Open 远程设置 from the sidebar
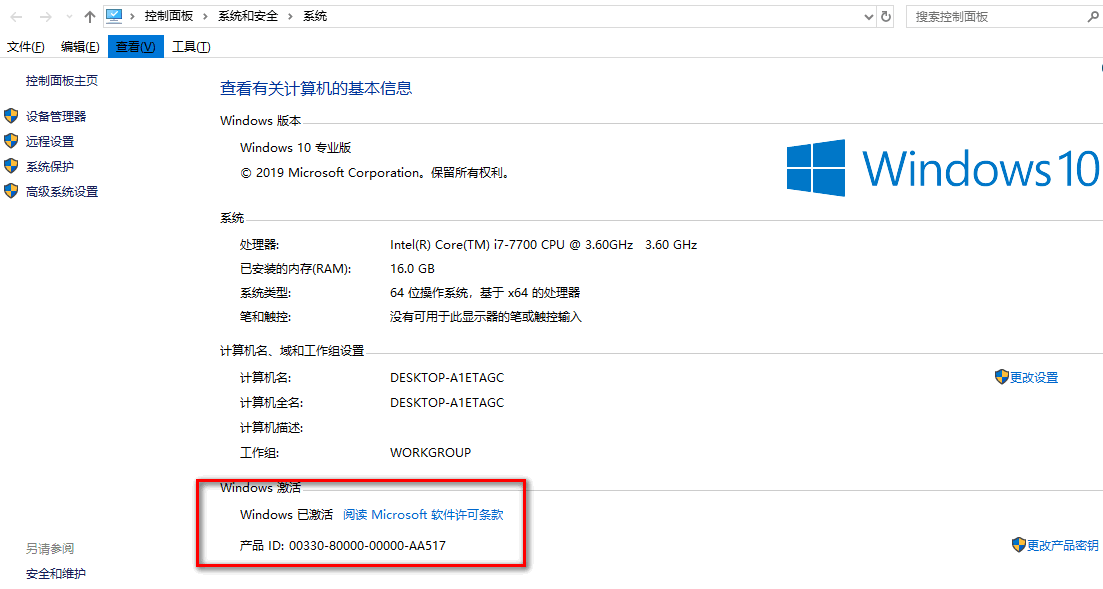Screen dimensions: 1103x589 click(50, 142)
